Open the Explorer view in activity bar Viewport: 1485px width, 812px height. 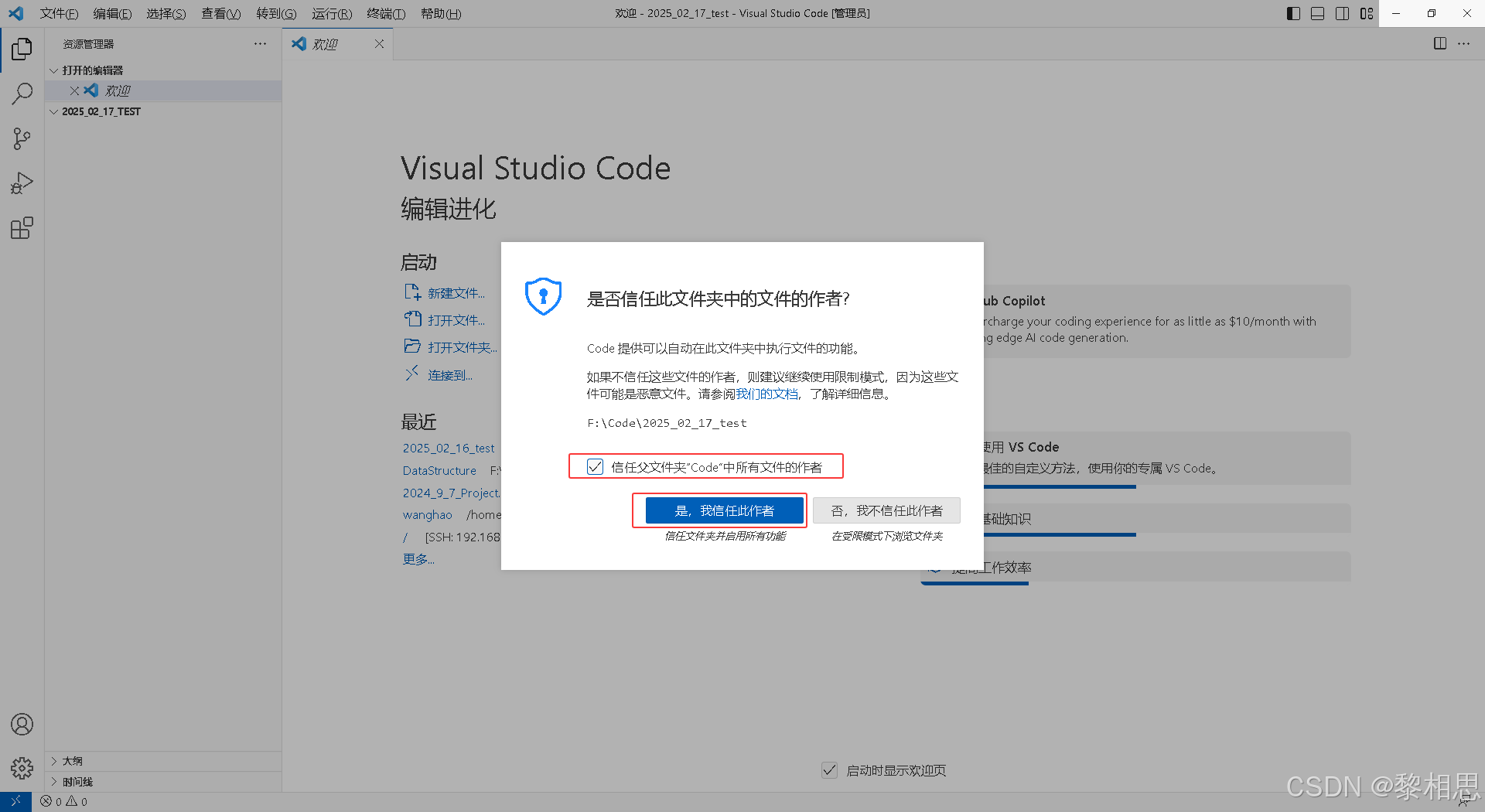[x=22, y=49]
